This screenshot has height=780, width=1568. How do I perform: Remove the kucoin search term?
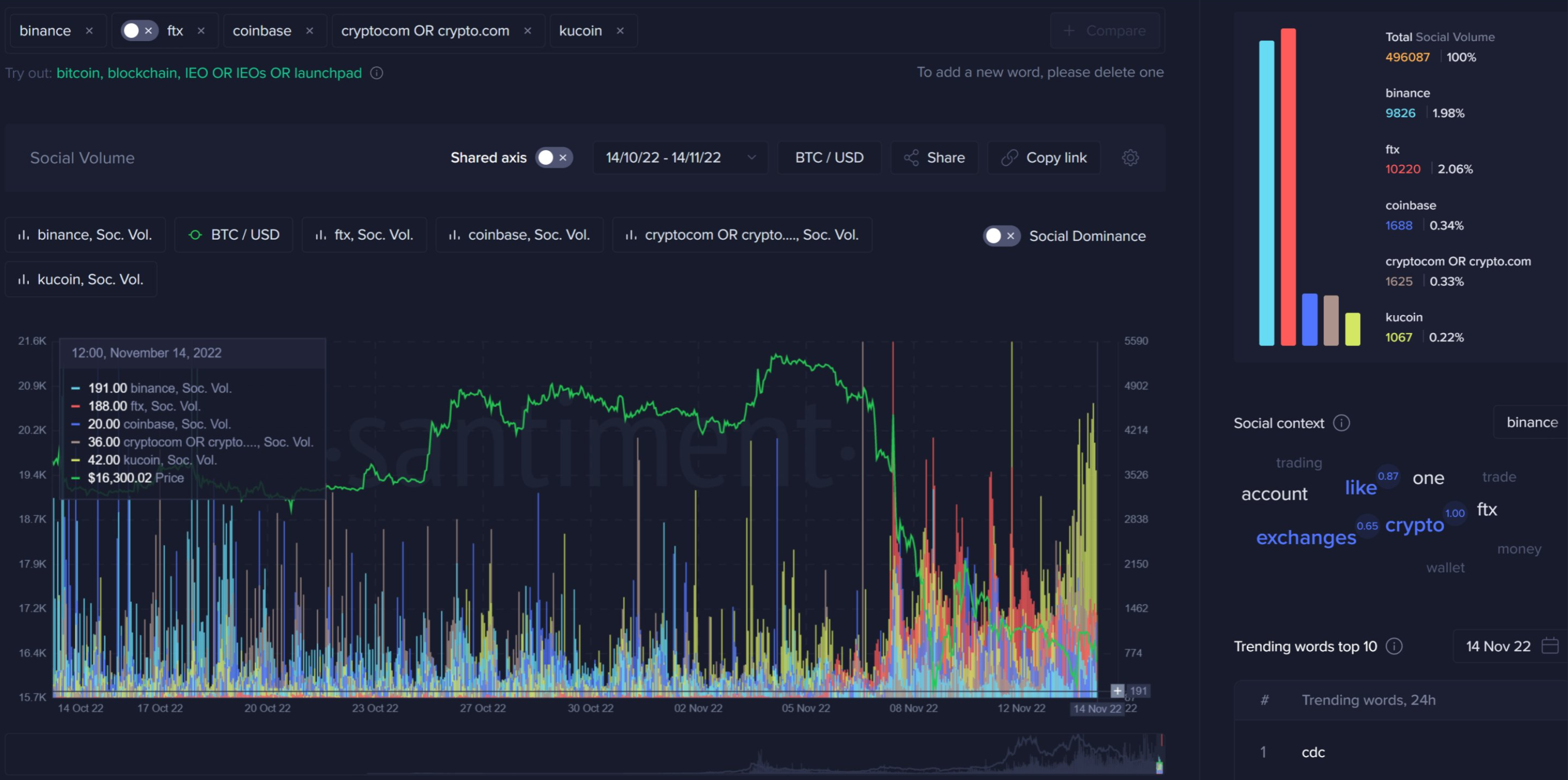620,30
